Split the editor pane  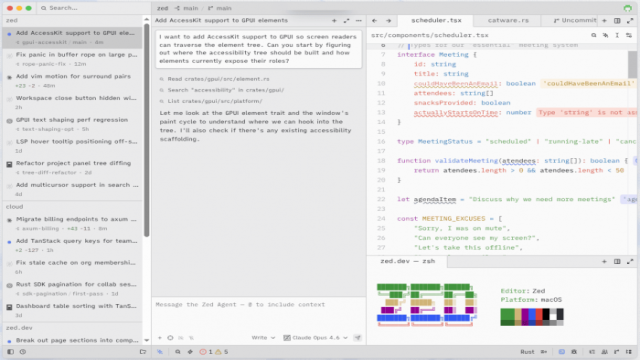(x=617, y=20)
